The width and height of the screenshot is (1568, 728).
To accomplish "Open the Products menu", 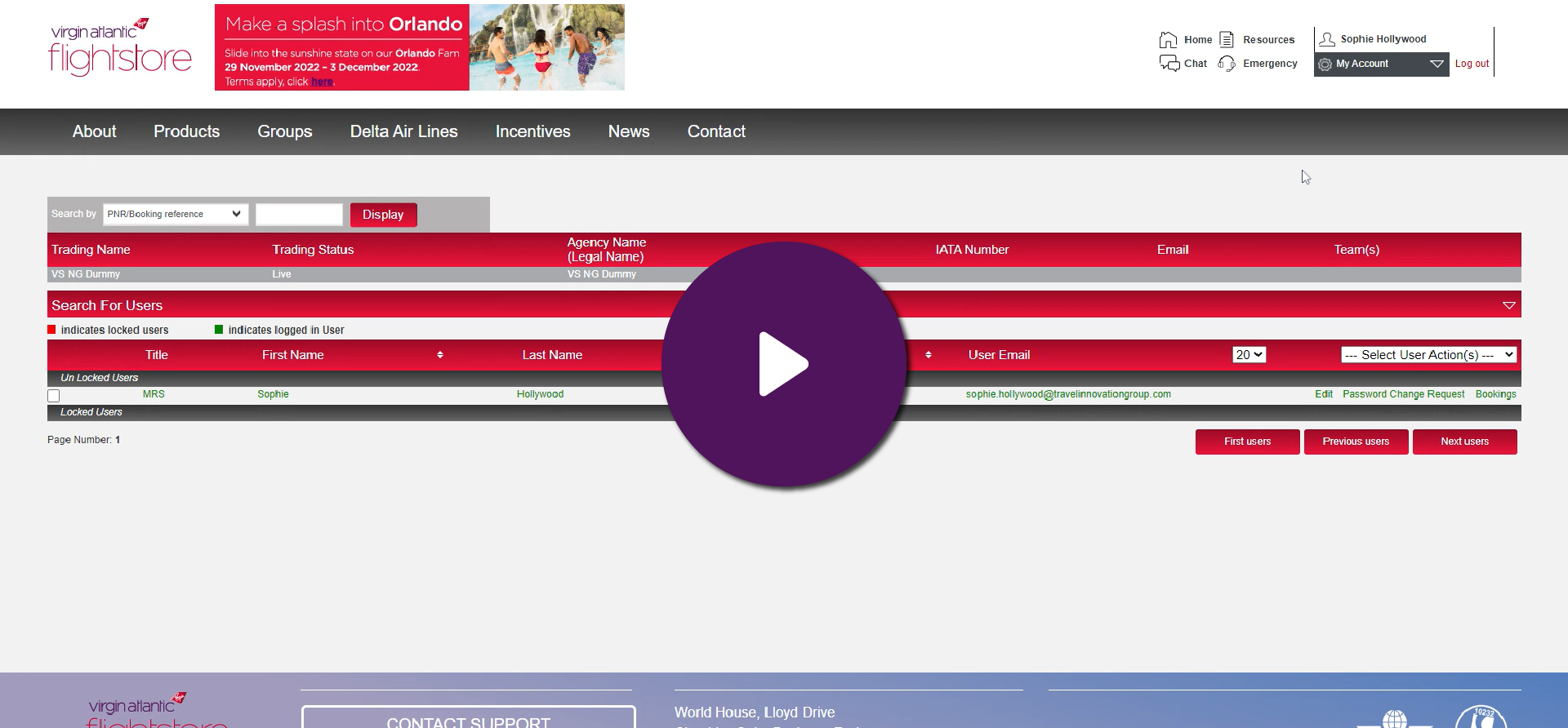I will point(186,131).
